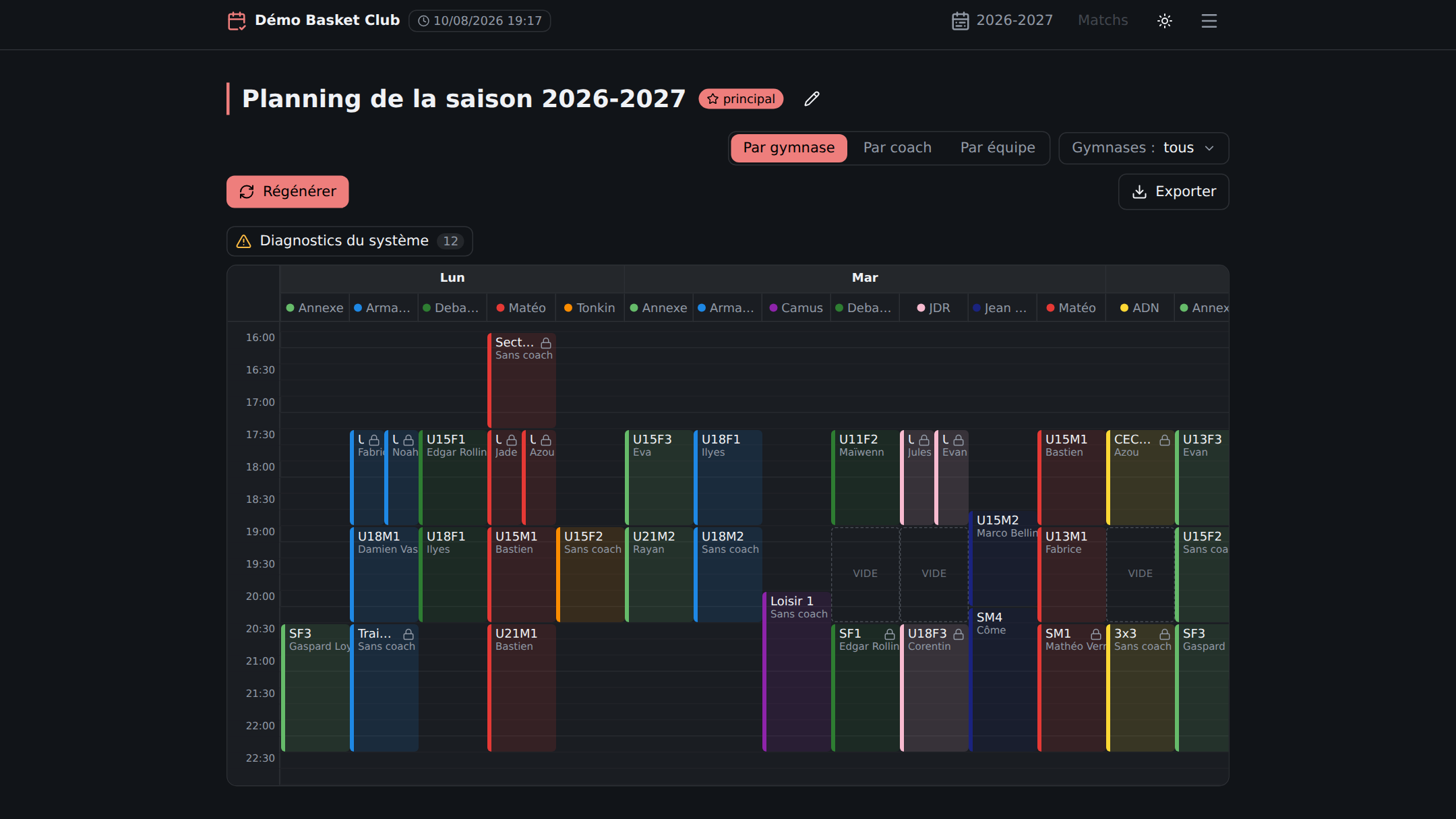Click the Exporter button

pyautogui.click(x=1174, y=192)
